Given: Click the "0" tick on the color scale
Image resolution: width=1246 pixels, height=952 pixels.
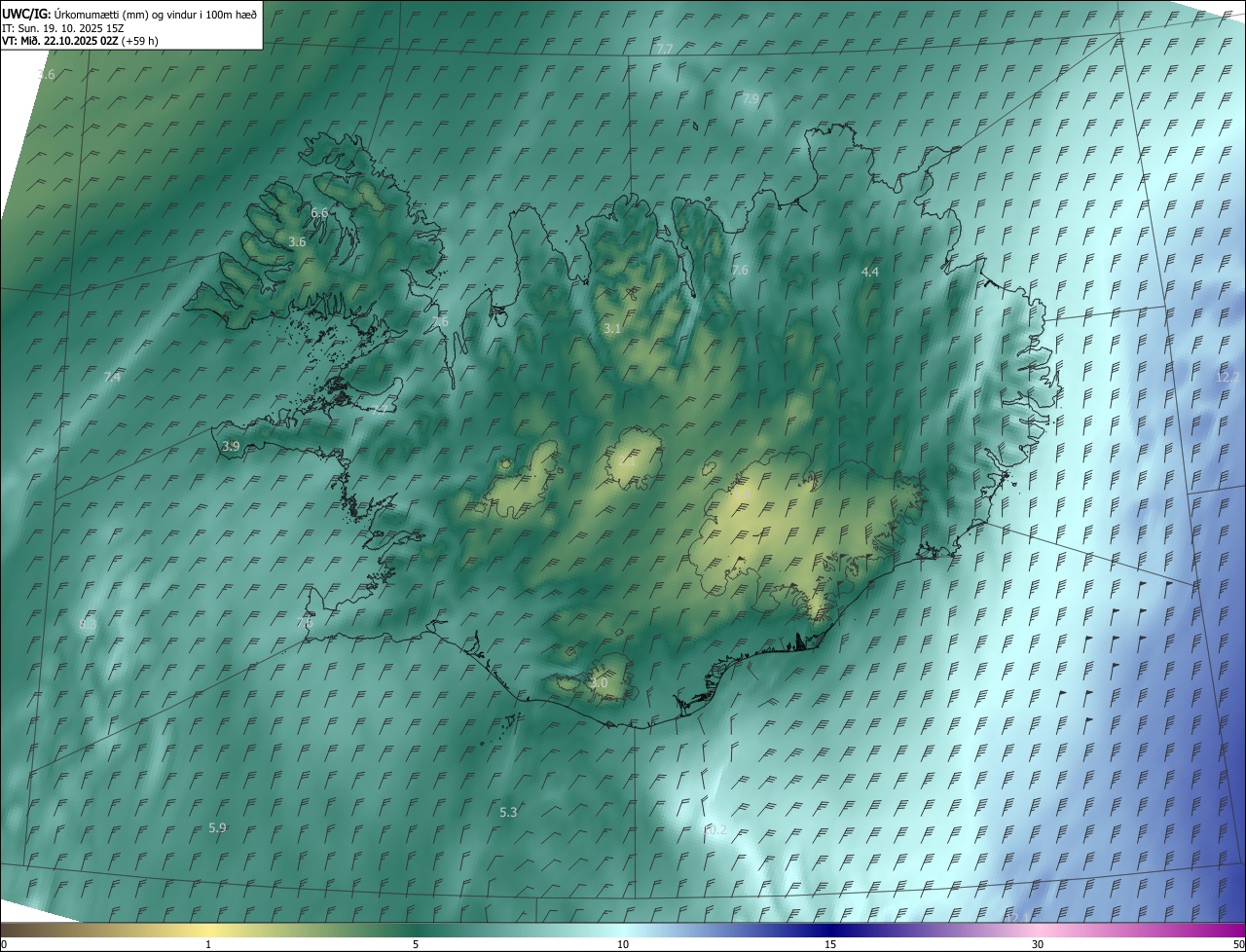Looking at the screenshot, I should [x=4, y=944].
